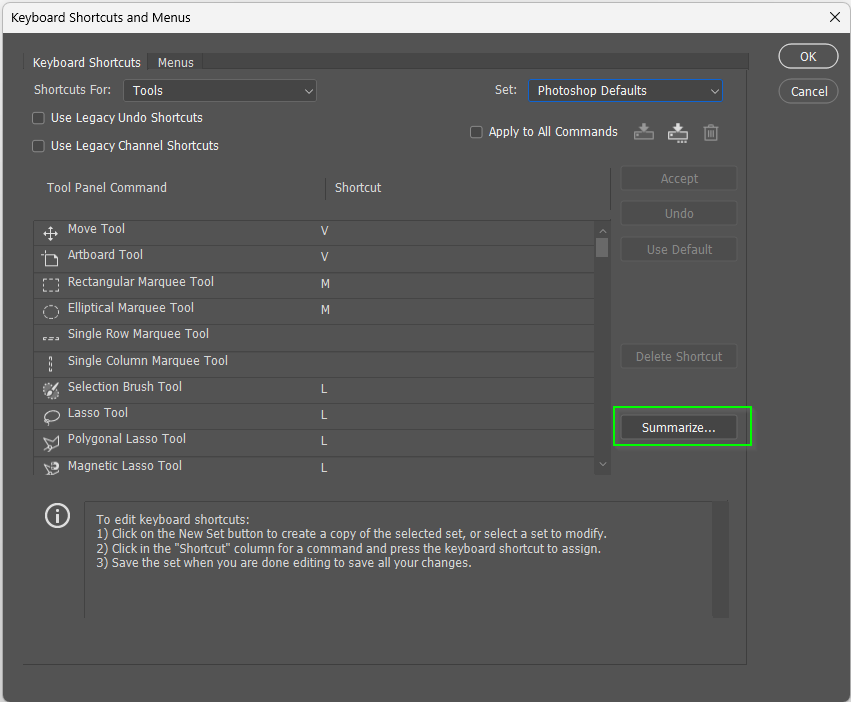Viewport: 851px width, 702px height.
Task: Select the Single Row Marquee Tool icon
Action: click(x=50, y=335)
